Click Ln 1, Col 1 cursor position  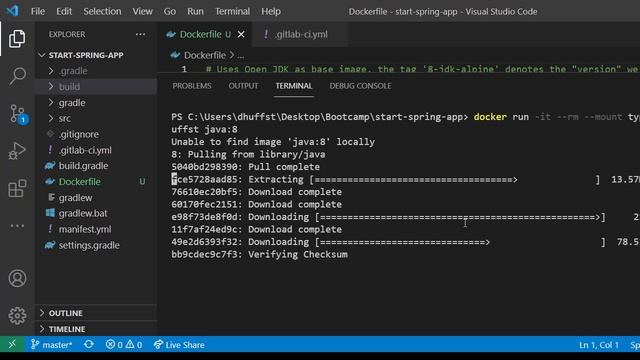[x=598, y=345]
